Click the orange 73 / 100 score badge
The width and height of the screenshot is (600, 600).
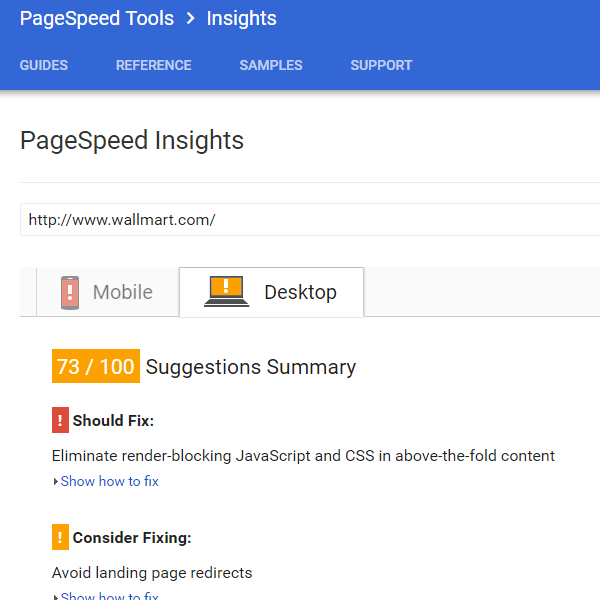(x=96, y=366)
